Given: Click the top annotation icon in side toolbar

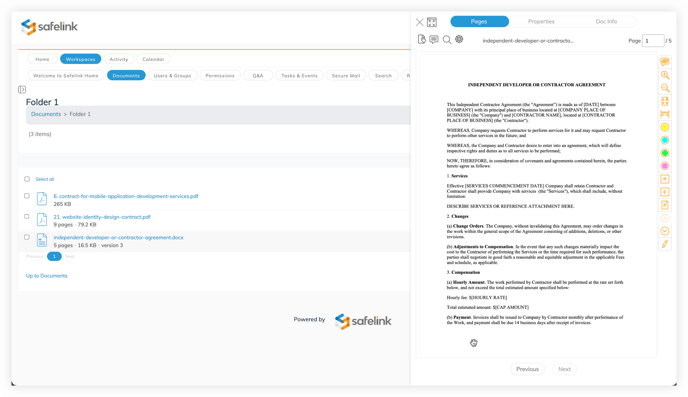Looking at the screenshot, I should tap(665, 62).
